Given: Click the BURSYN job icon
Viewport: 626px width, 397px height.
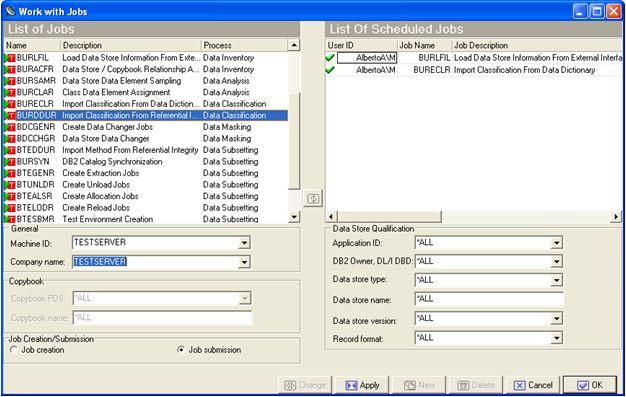Looking at the screenshot, I should [x=10, y=162].
